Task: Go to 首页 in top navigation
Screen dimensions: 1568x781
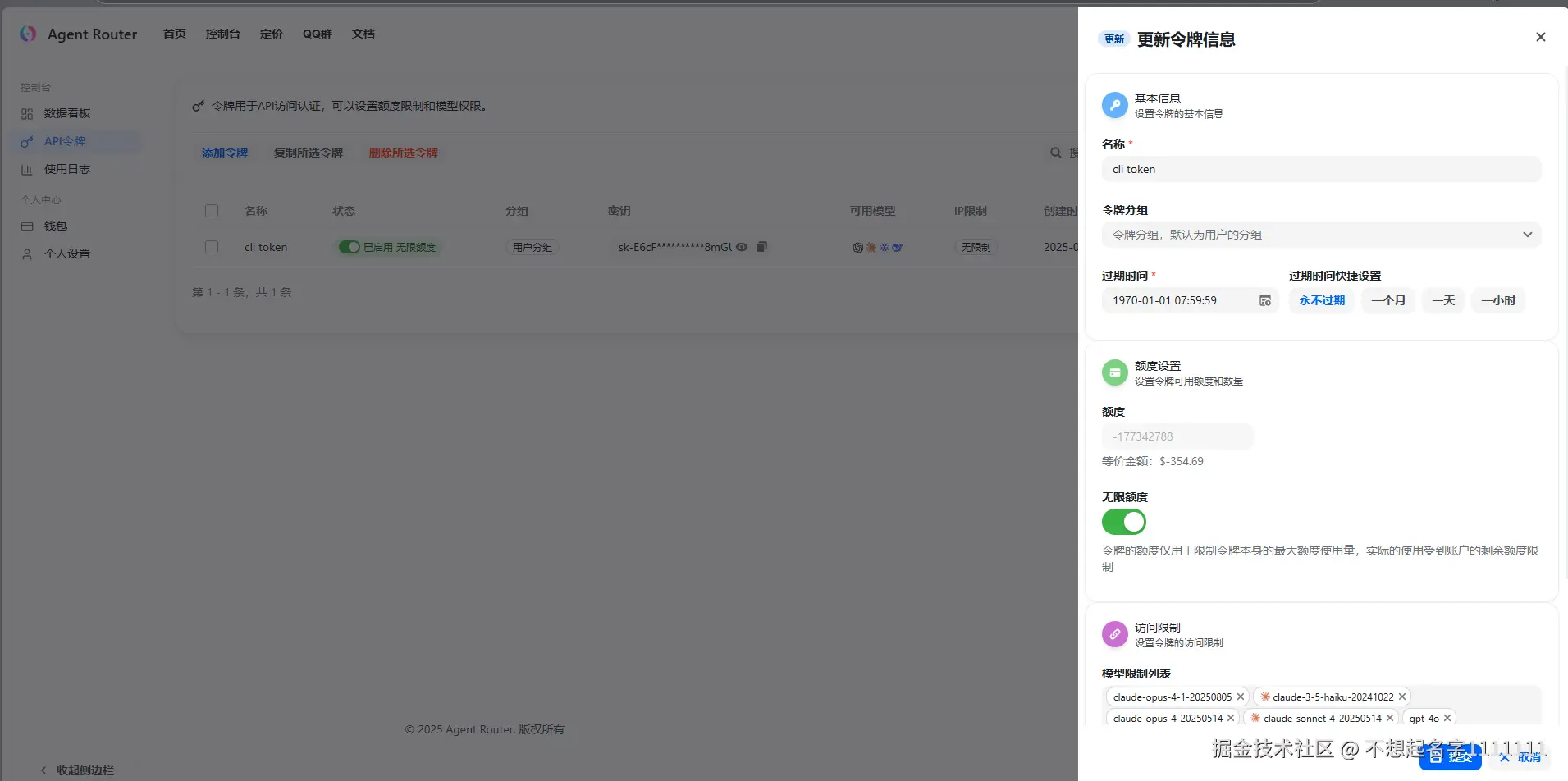Action: click(x=175, y=34)
